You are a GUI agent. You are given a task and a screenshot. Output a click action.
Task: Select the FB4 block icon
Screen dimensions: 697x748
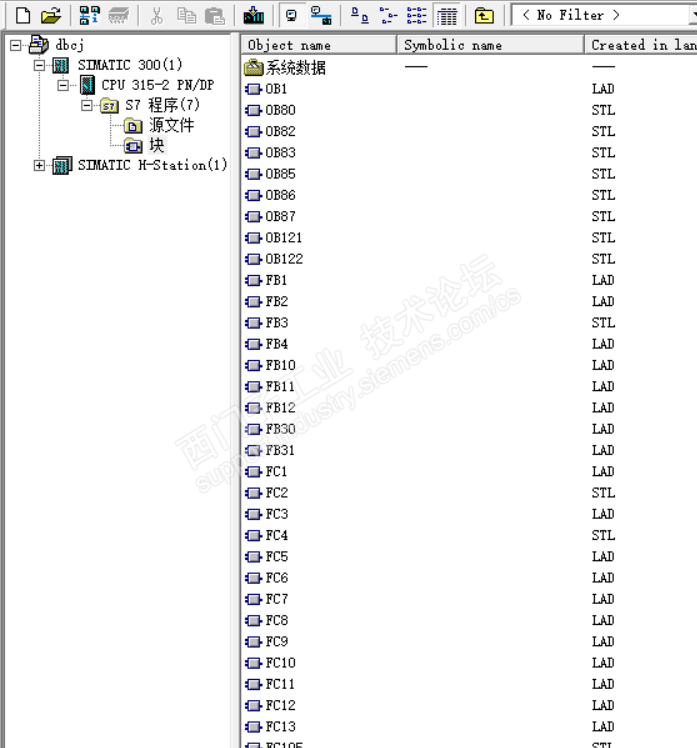(x=253, y=344)
